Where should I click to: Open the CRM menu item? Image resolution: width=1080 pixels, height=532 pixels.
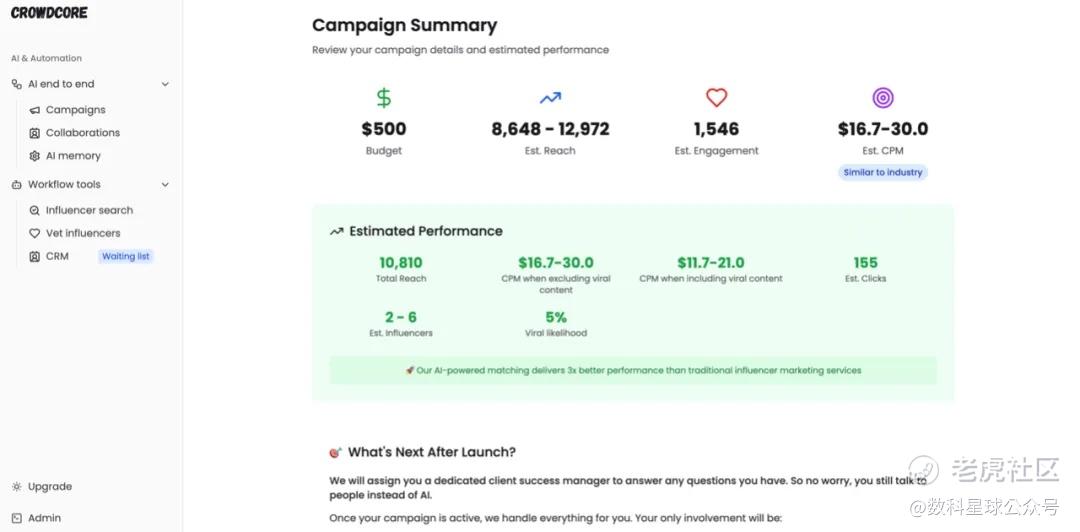(x=57, y=256)
